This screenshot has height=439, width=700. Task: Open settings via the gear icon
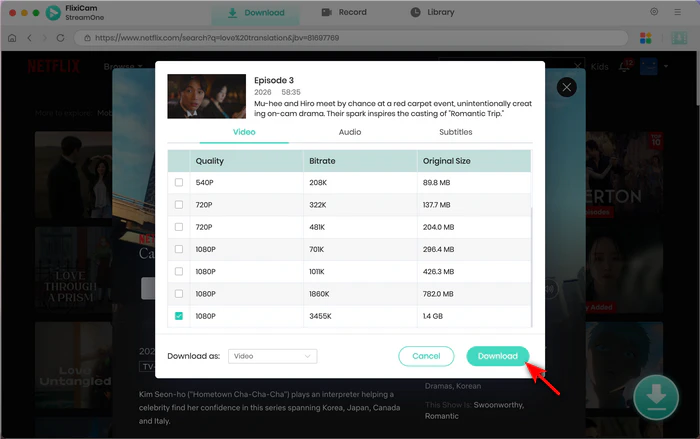(x=654, y=12)
